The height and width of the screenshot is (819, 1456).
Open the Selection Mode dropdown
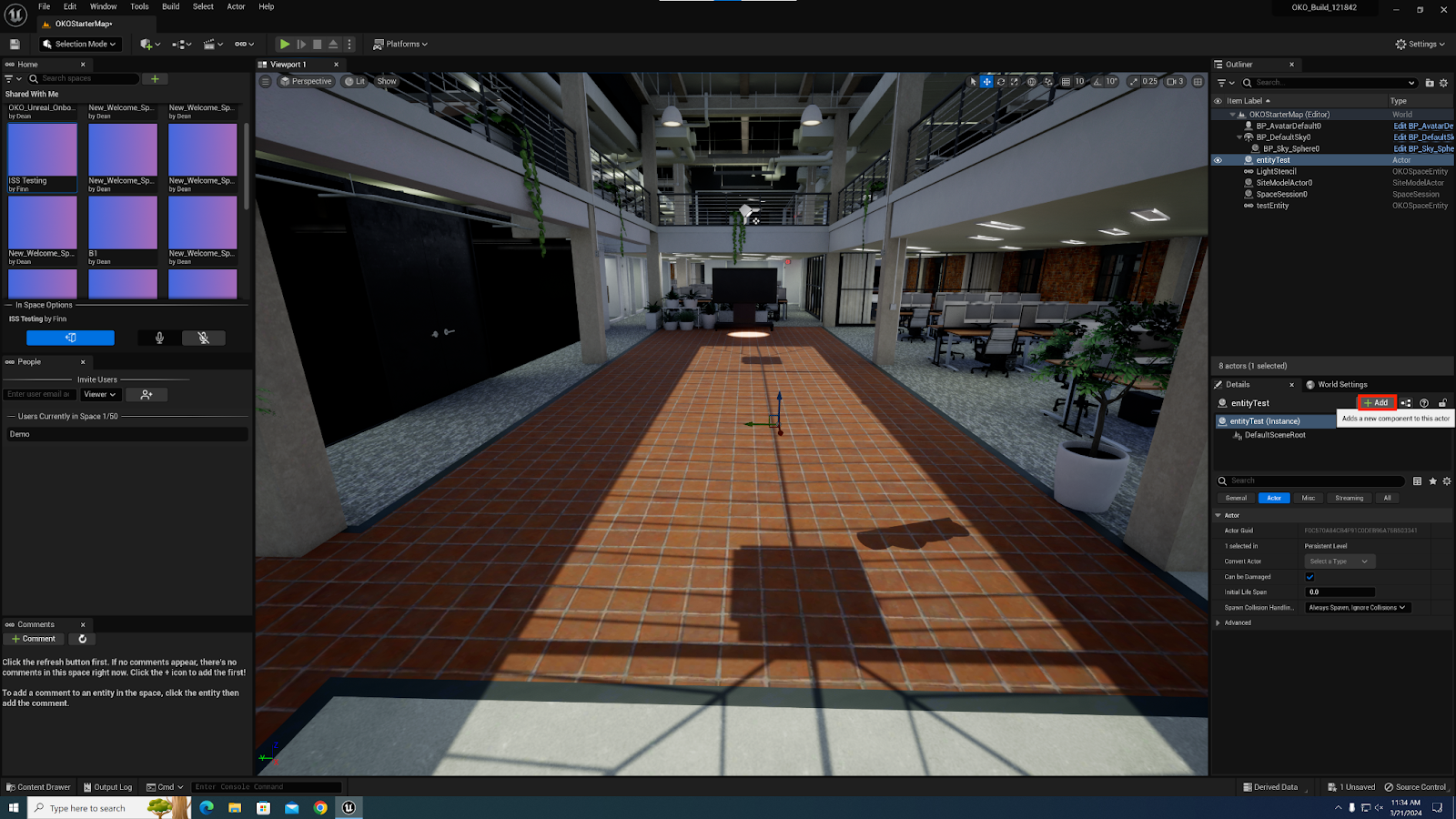[80, 44]
